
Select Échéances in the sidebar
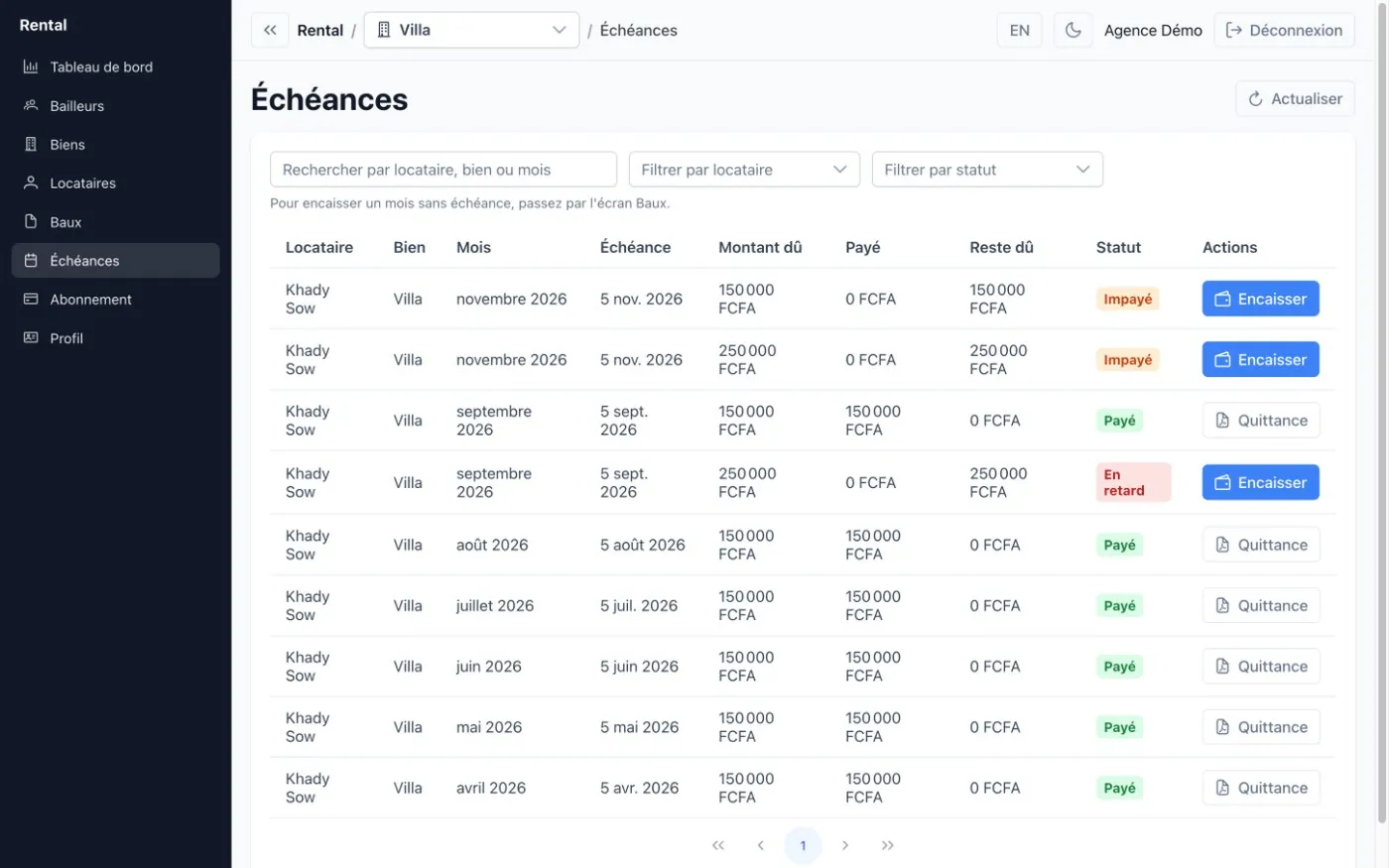pyautogui.click(x=115, y=261)
